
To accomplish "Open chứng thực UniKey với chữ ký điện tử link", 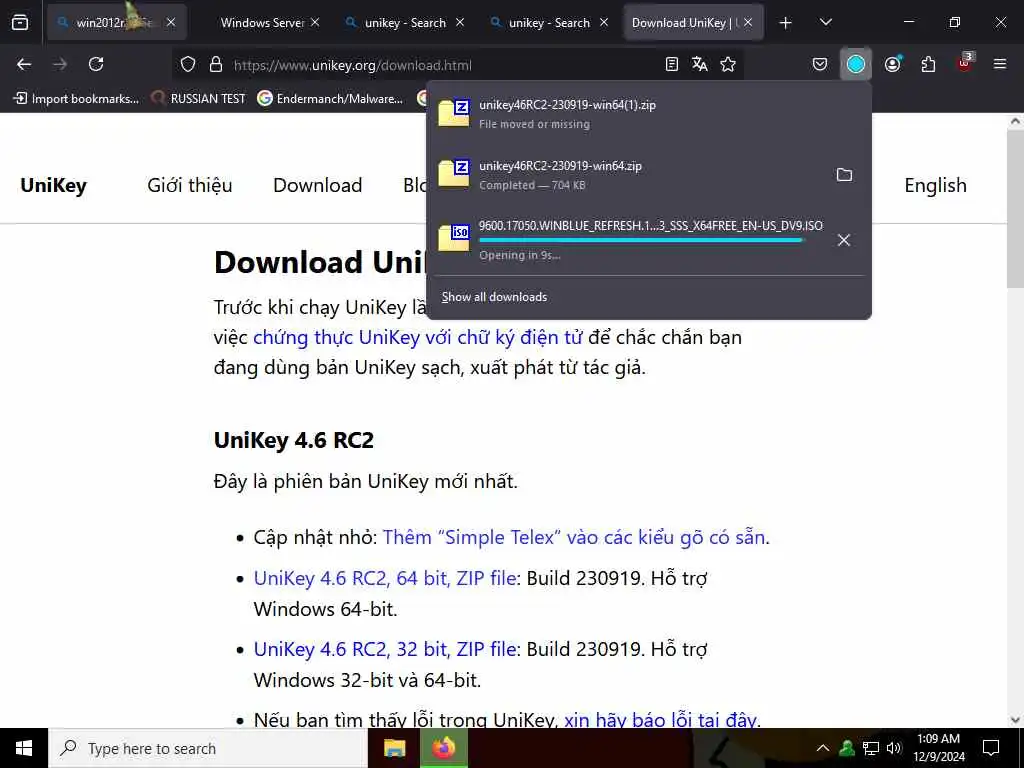I will [418, 337].
